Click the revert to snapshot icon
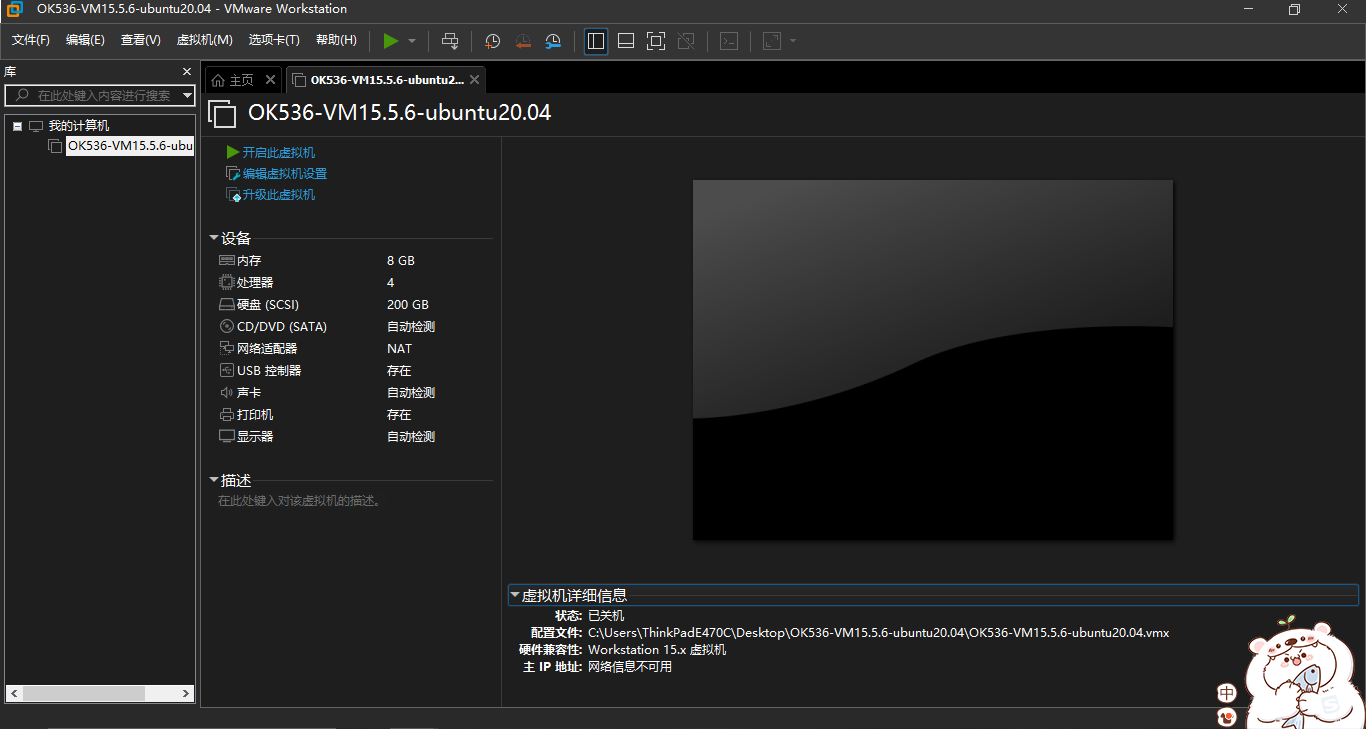Screen dimensions: 1366x729 (523, 41)
